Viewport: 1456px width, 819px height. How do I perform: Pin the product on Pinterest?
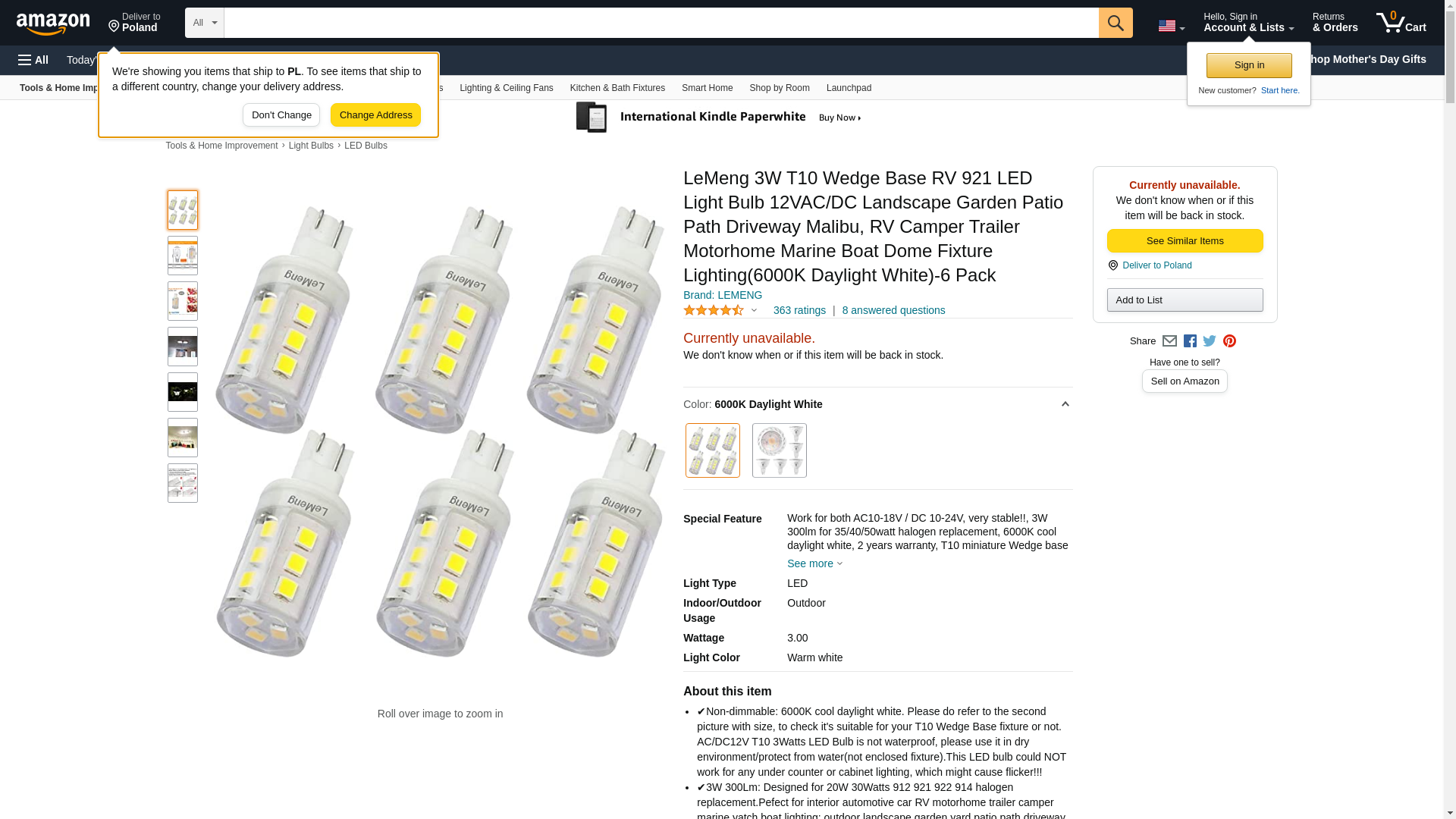pos(1229,341)
